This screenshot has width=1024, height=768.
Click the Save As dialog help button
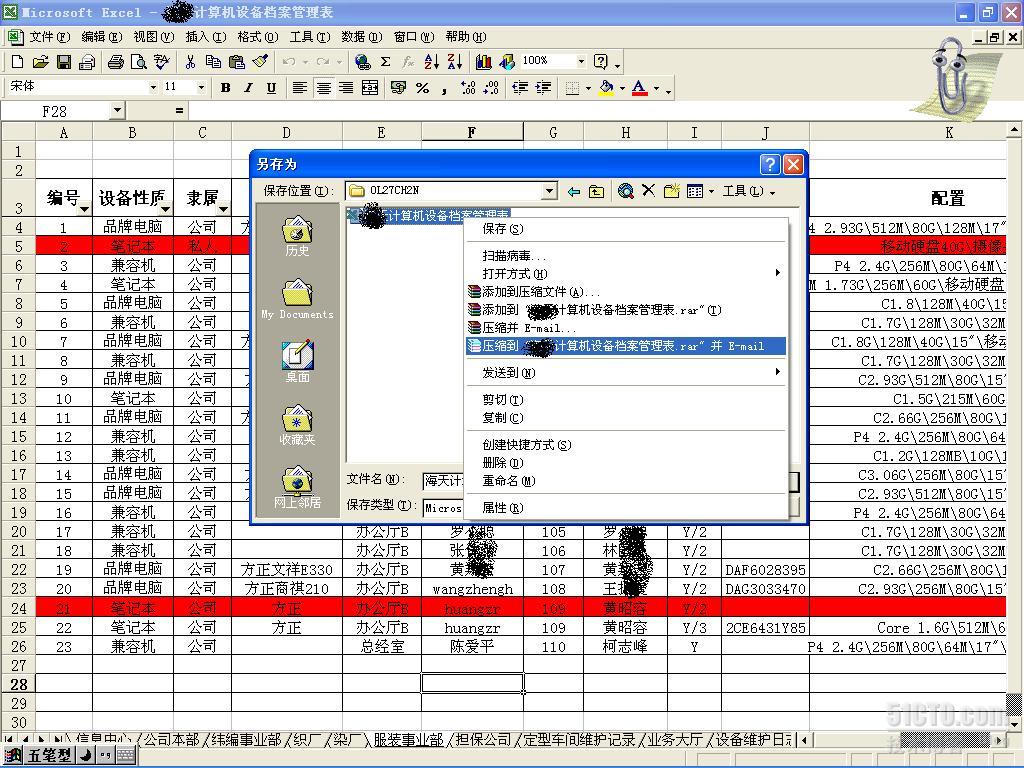770,164
